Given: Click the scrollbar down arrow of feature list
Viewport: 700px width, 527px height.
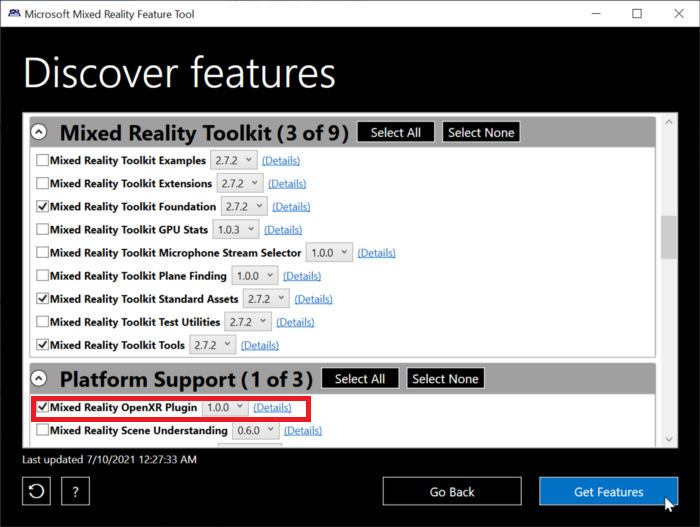Looking at the screenshot, I should 669,439.
